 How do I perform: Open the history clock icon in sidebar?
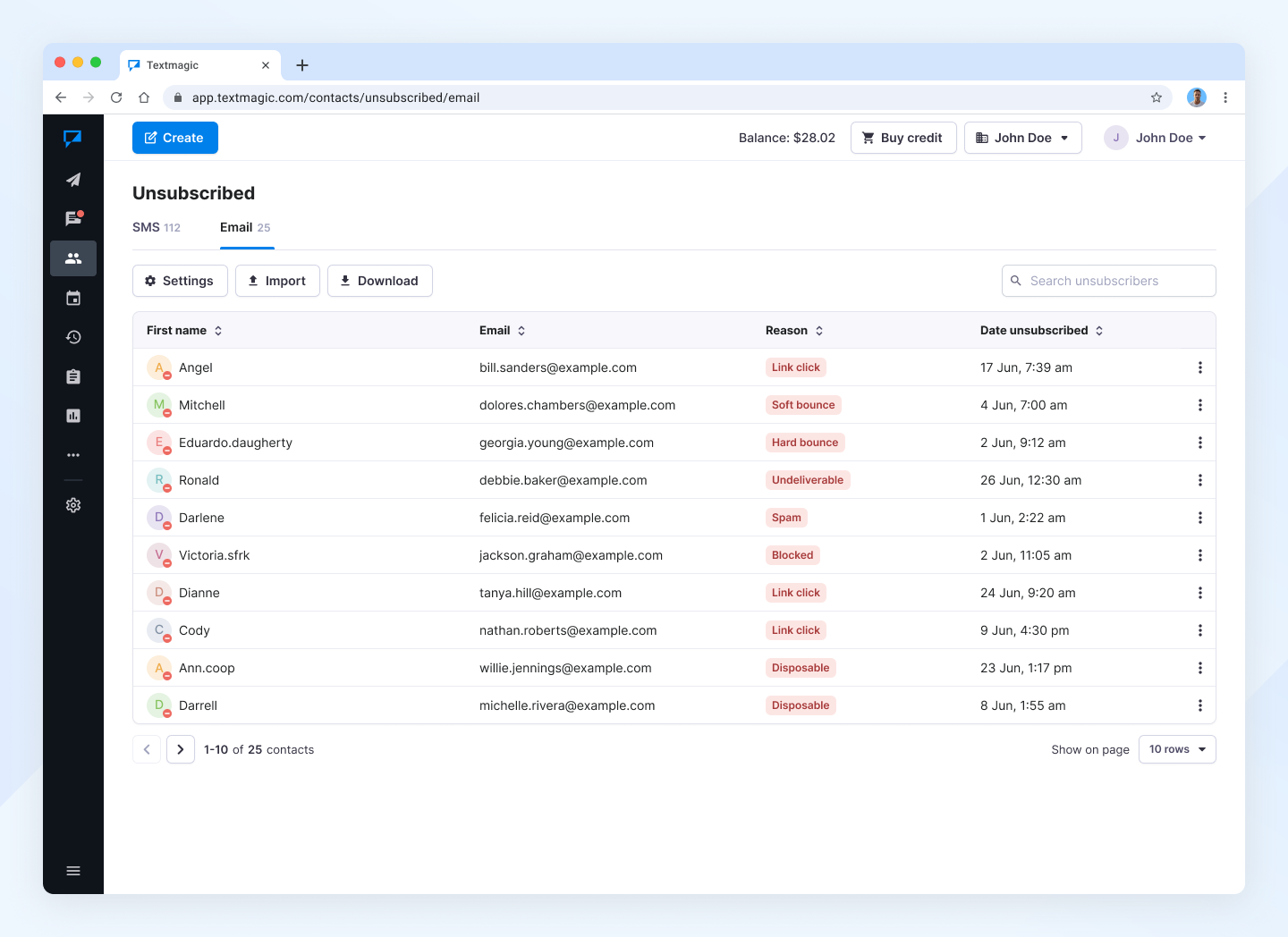(73, 337)
